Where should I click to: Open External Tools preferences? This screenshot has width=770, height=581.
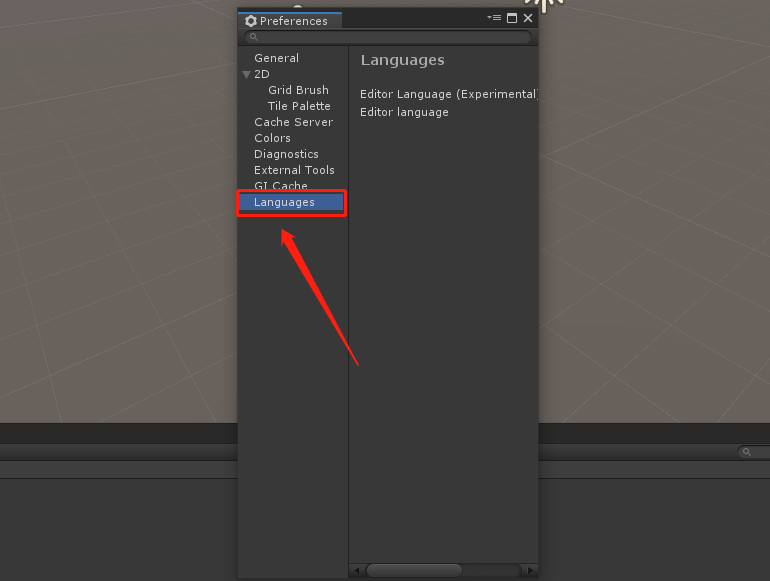coord(294,170)
